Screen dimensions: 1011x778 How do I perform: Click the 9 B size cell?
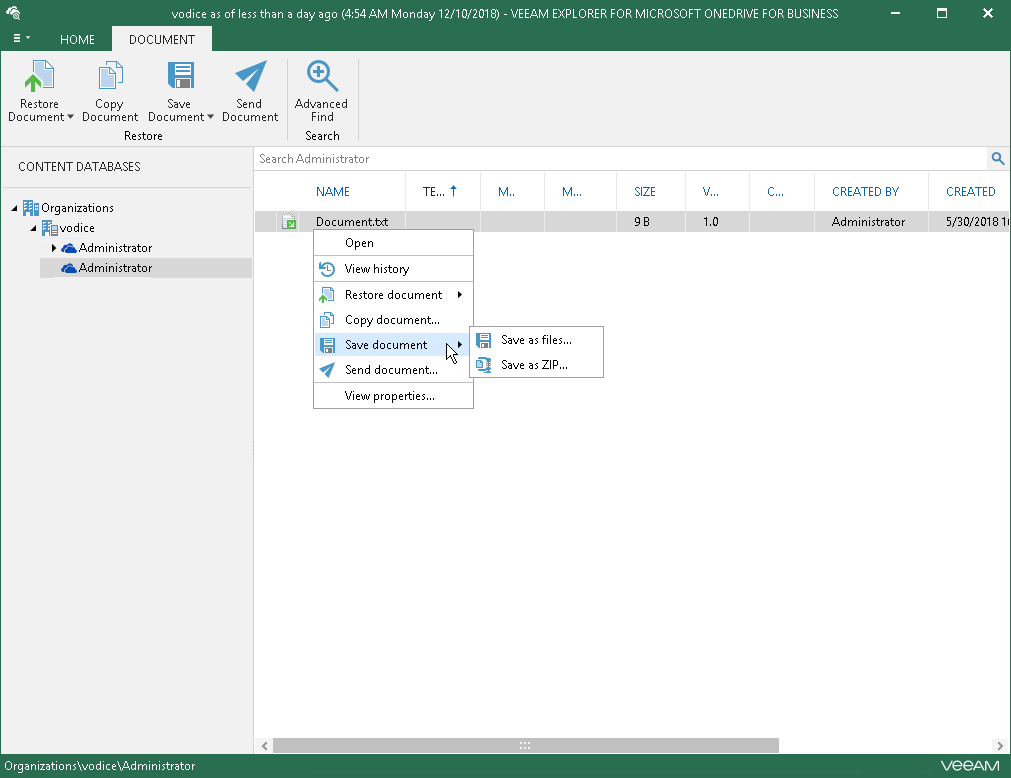coord(642,222)
